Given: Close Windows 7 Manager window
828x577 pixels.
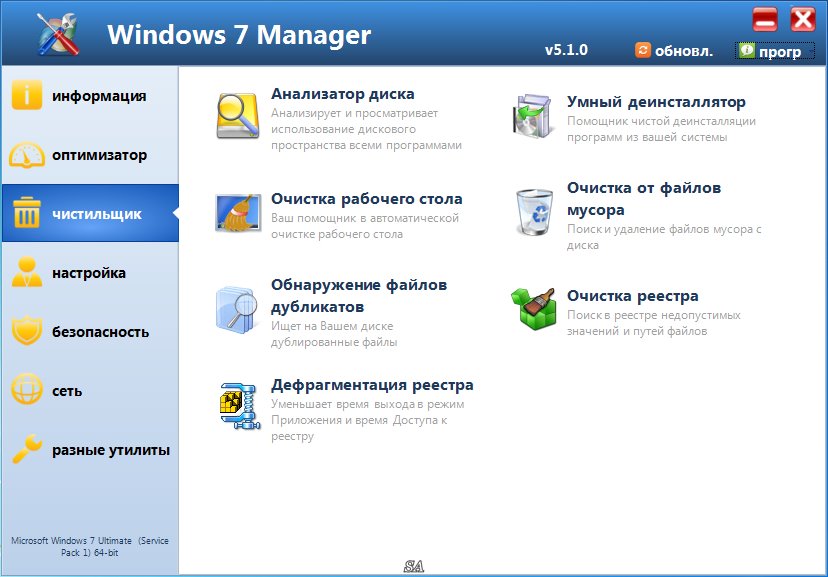Looking at the screenshot, I should pos(803,20).
